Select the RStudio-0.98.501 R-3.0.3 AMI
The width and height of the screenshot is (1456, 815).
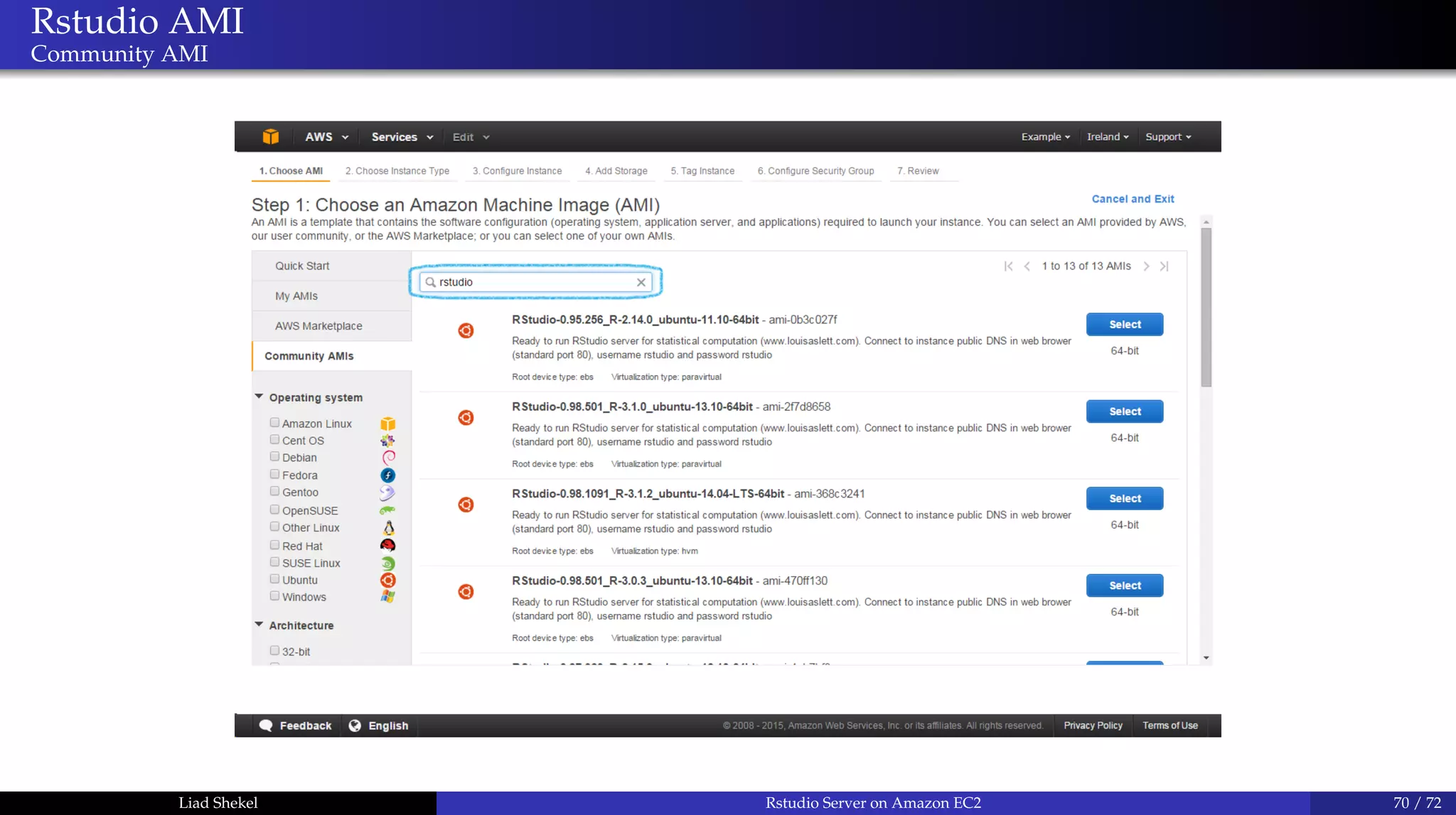tap(1125, 585)
